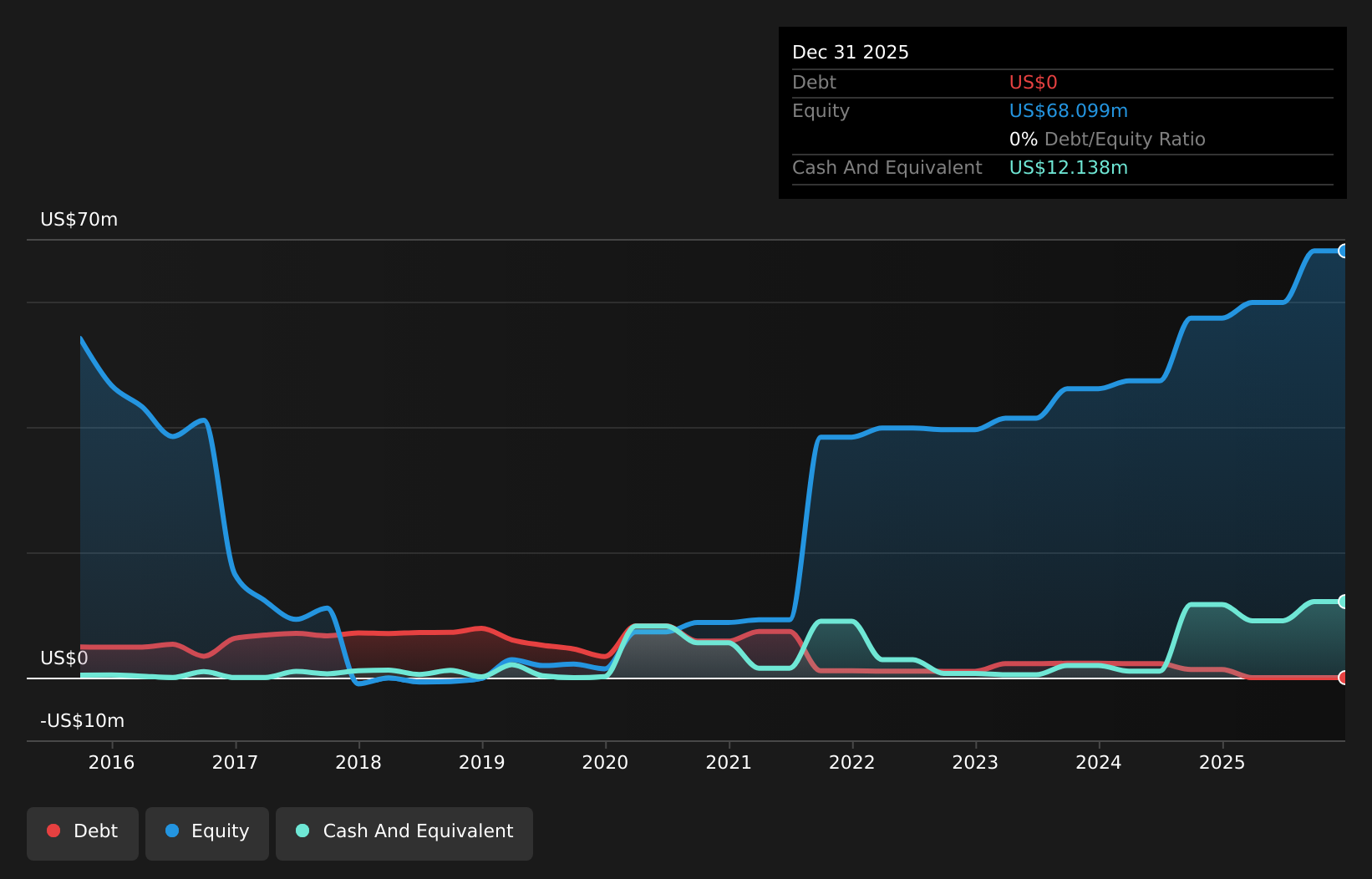This screenshot has height=879, width=1372.
Task: Click the US$12.138m cash value
Action: click(x=1069, y=168)
